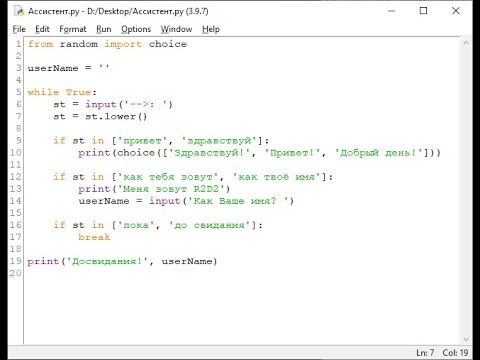Open the Options menu
This screenshot has width=480, height=360.
(136, 29)
